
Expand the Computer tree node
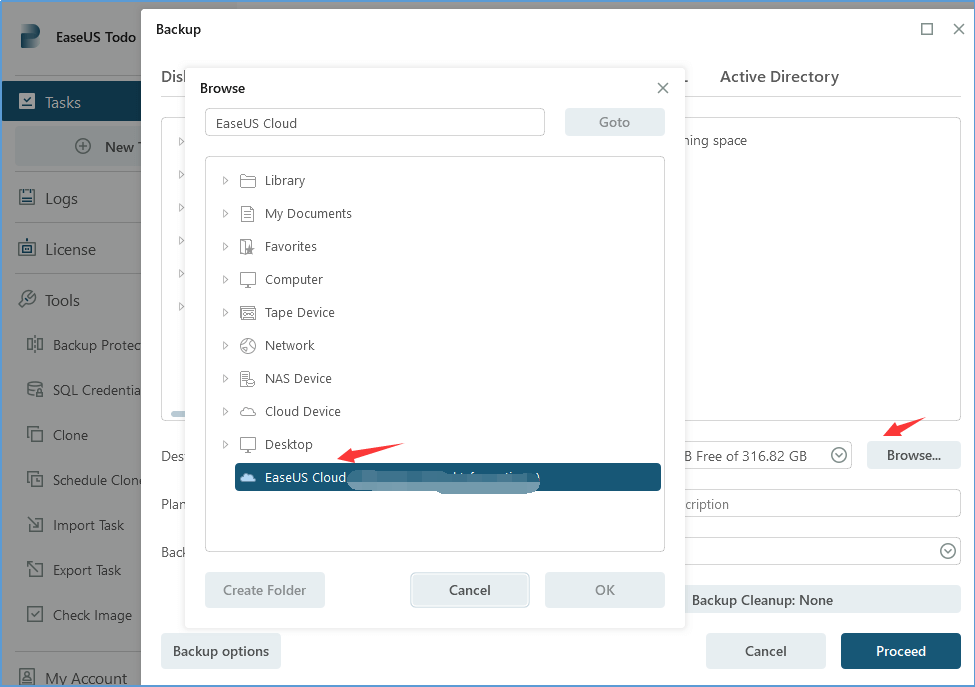225,280
